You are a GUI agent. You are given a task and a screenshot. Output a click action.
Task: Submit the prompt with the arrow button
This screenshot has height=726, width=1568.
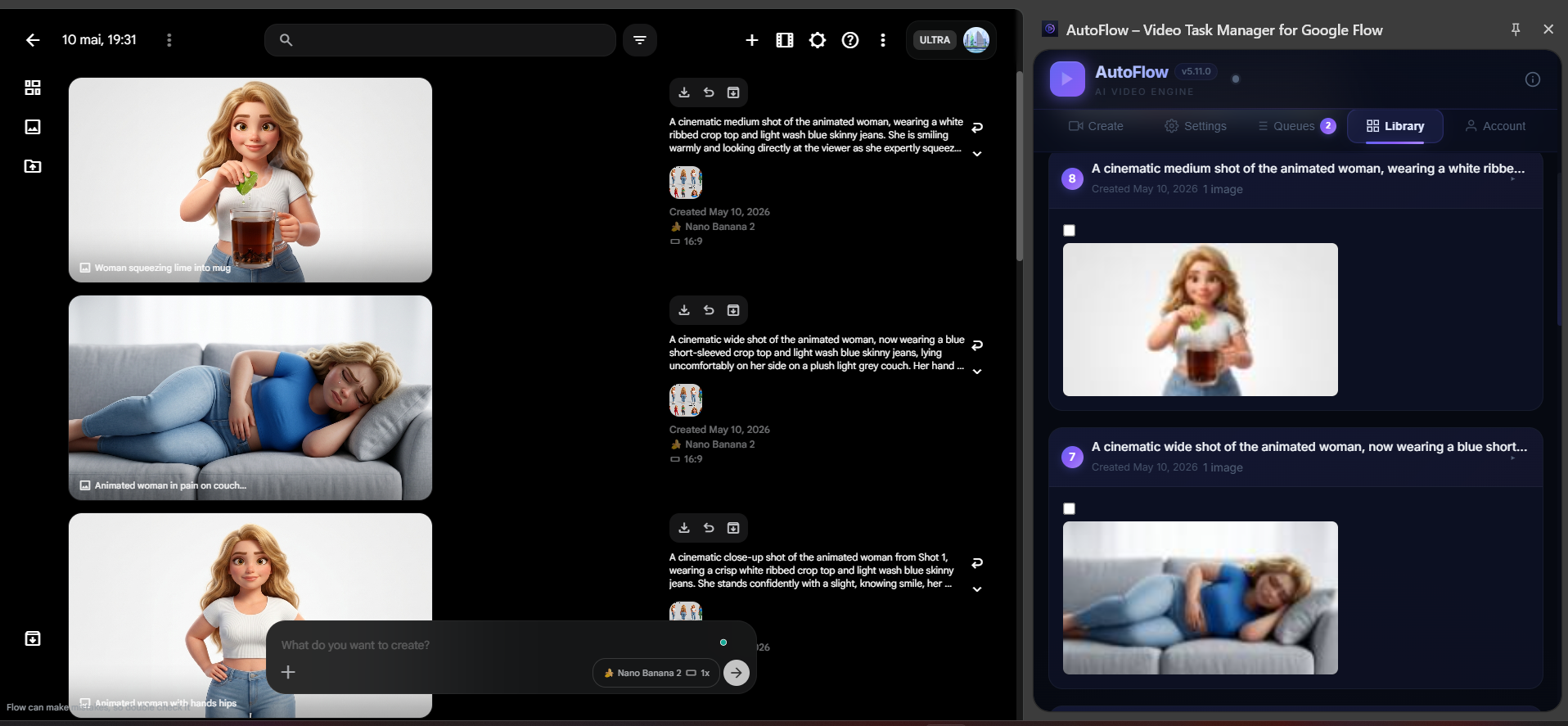(x=737, y=673)
